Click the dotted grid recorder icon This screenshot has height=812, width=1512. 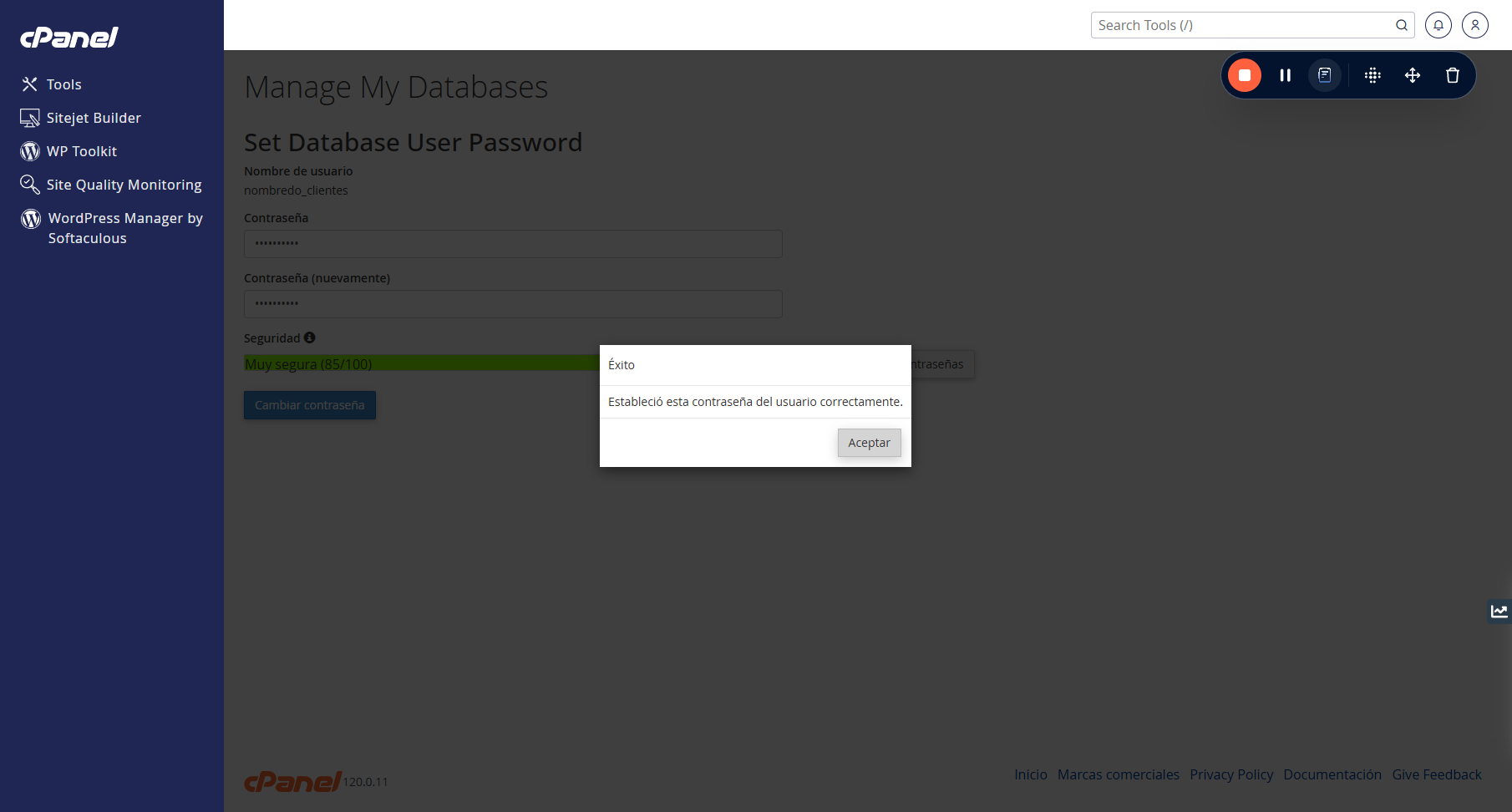(1372, 75)
